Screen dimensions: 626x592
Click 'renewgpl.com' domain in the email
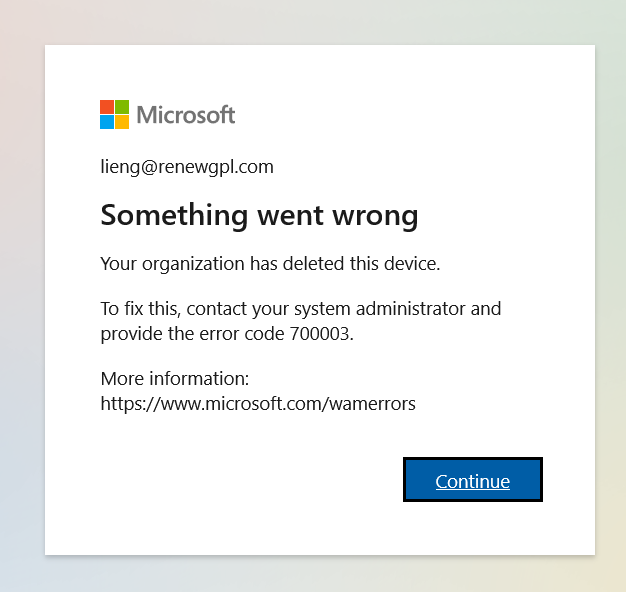(216, 168)
